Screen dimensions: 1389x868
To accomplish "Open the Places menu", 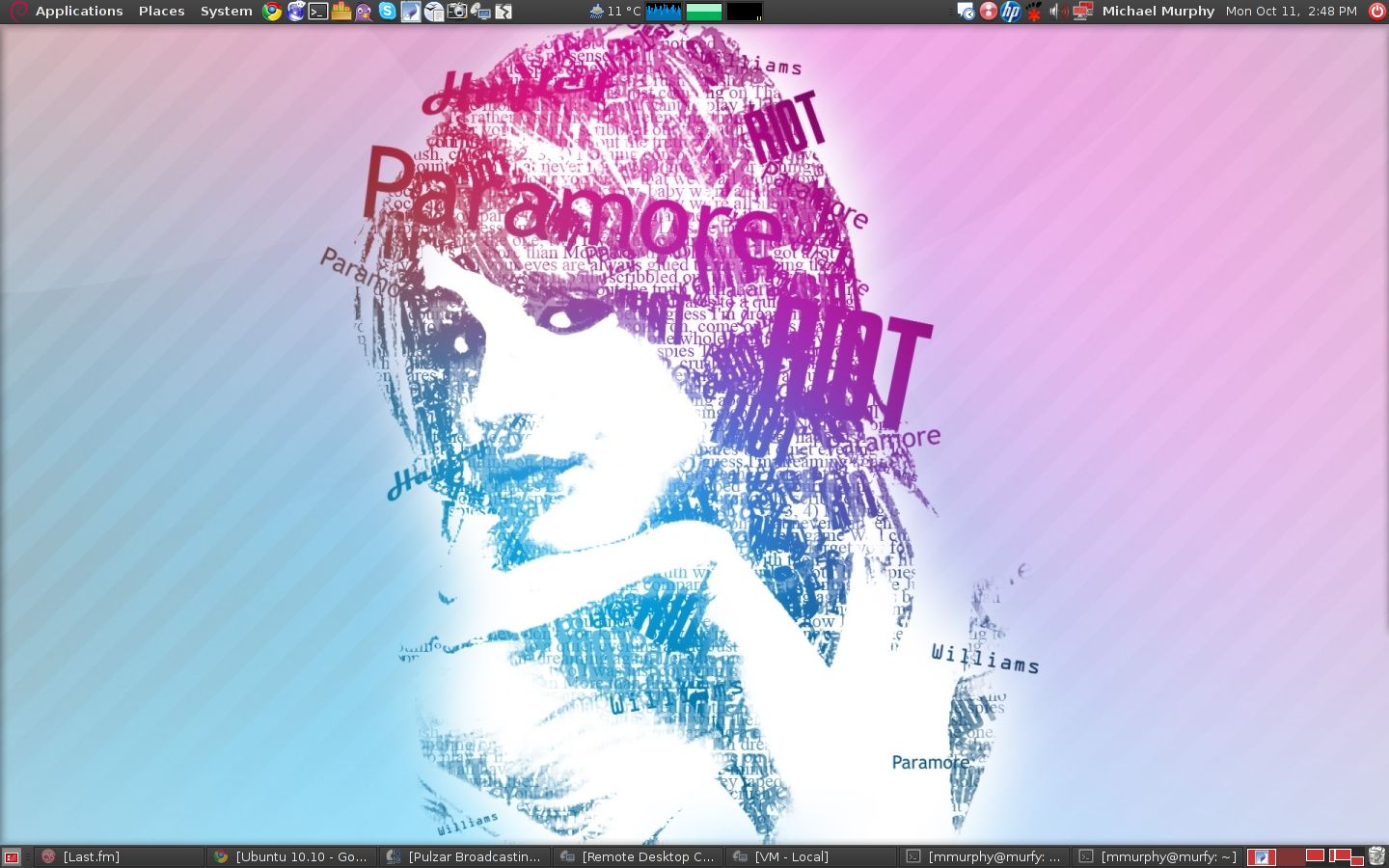I will pyautogui.click(x=161, y=12).
